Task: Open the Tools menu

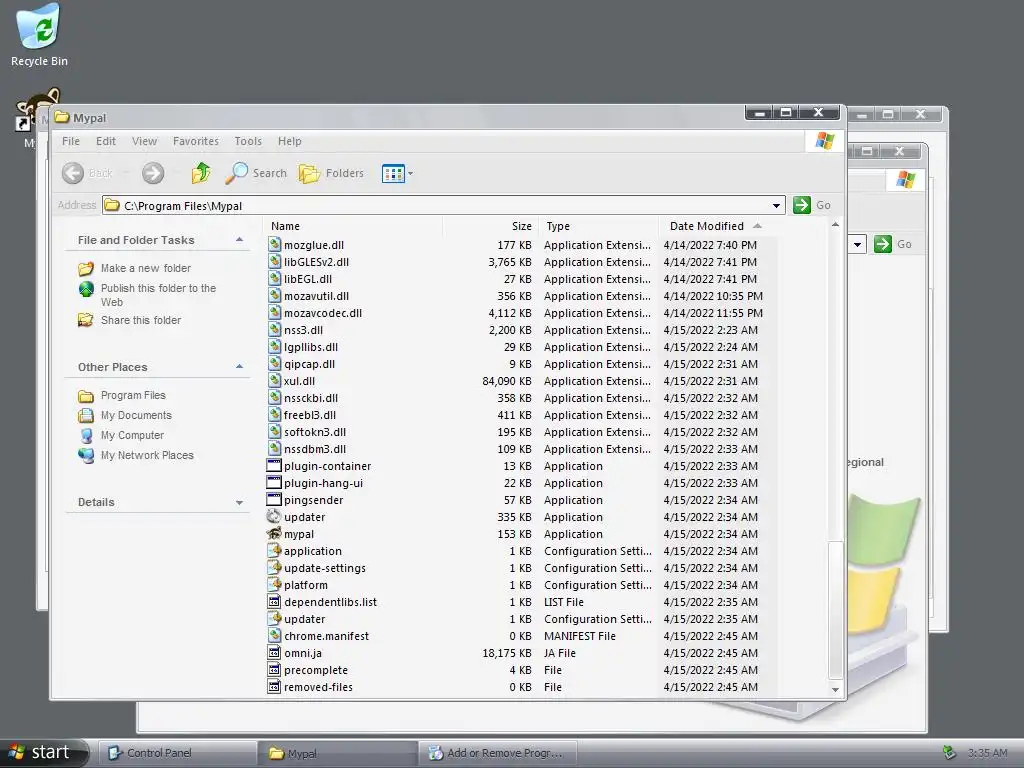Action: [248, 141]
